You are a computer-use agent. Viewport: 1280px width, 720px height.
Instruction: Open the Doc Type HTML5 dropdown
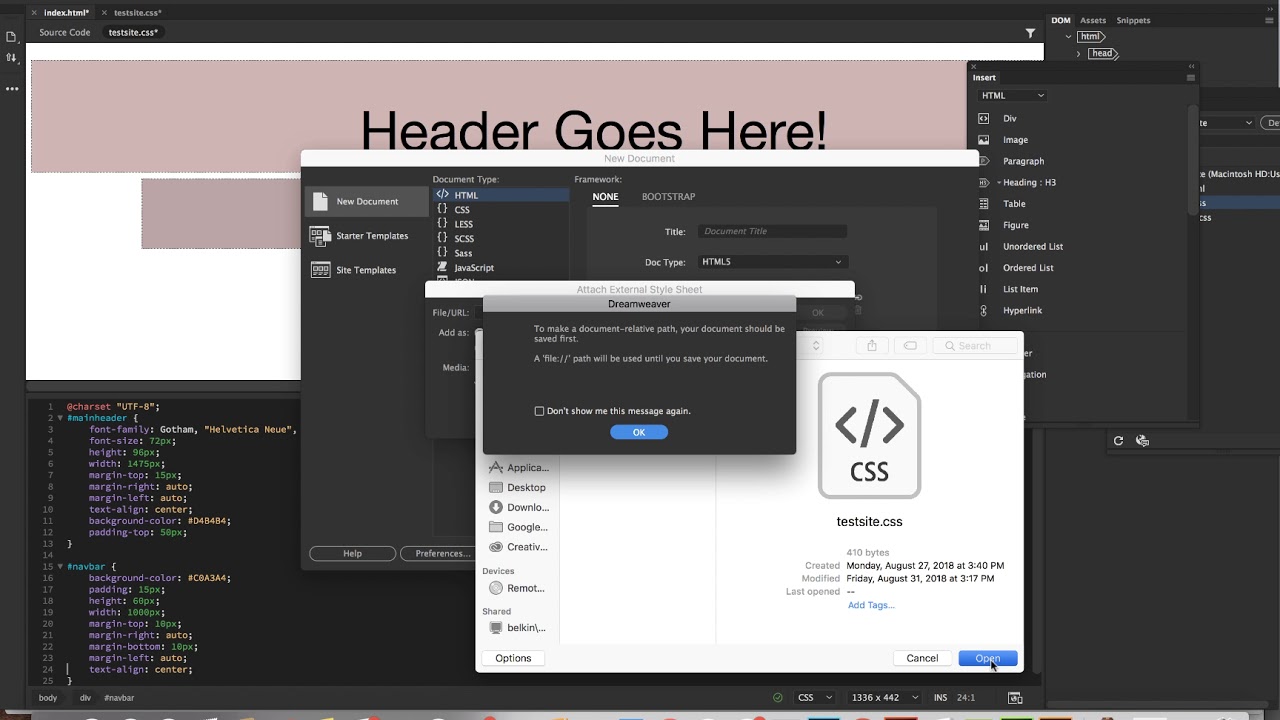(x=771, y=262)
